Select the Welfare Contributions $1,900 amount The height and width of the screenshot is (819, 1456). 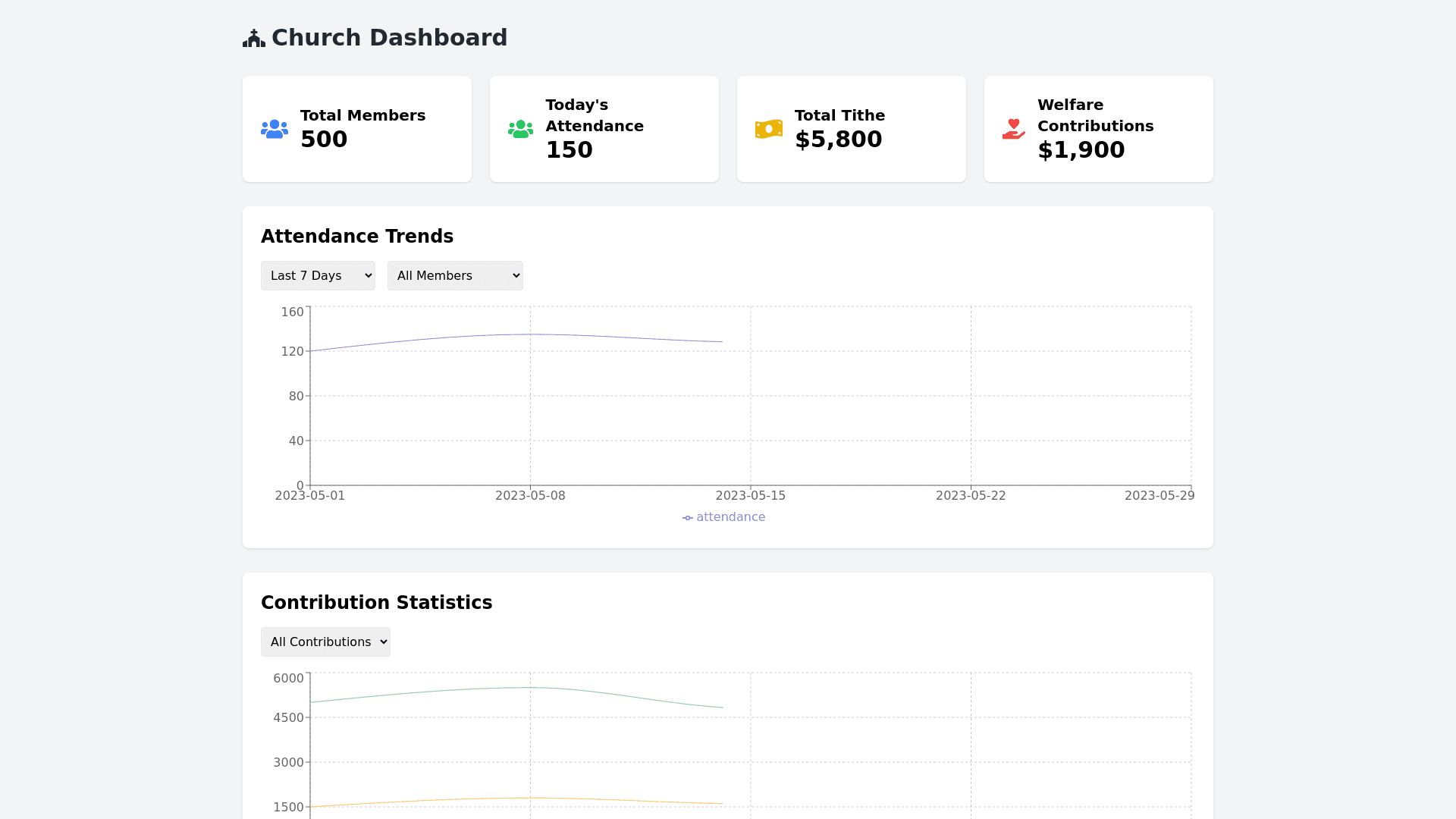click(1081, 150)
